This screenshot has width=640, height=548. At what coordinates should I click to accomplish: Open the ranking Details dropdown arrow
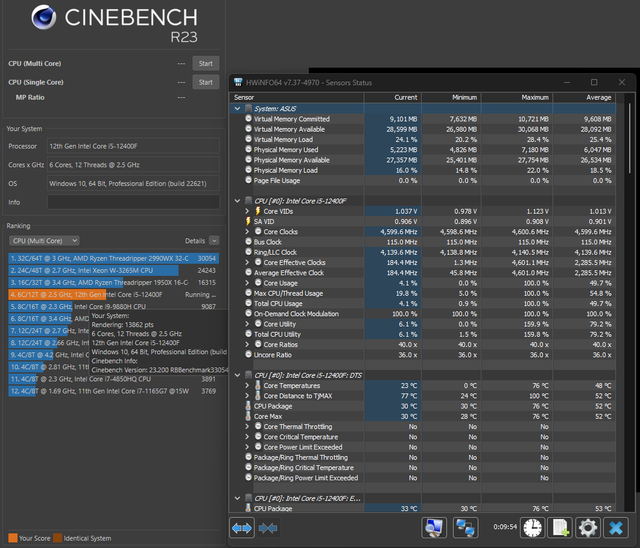pos(214,241)
